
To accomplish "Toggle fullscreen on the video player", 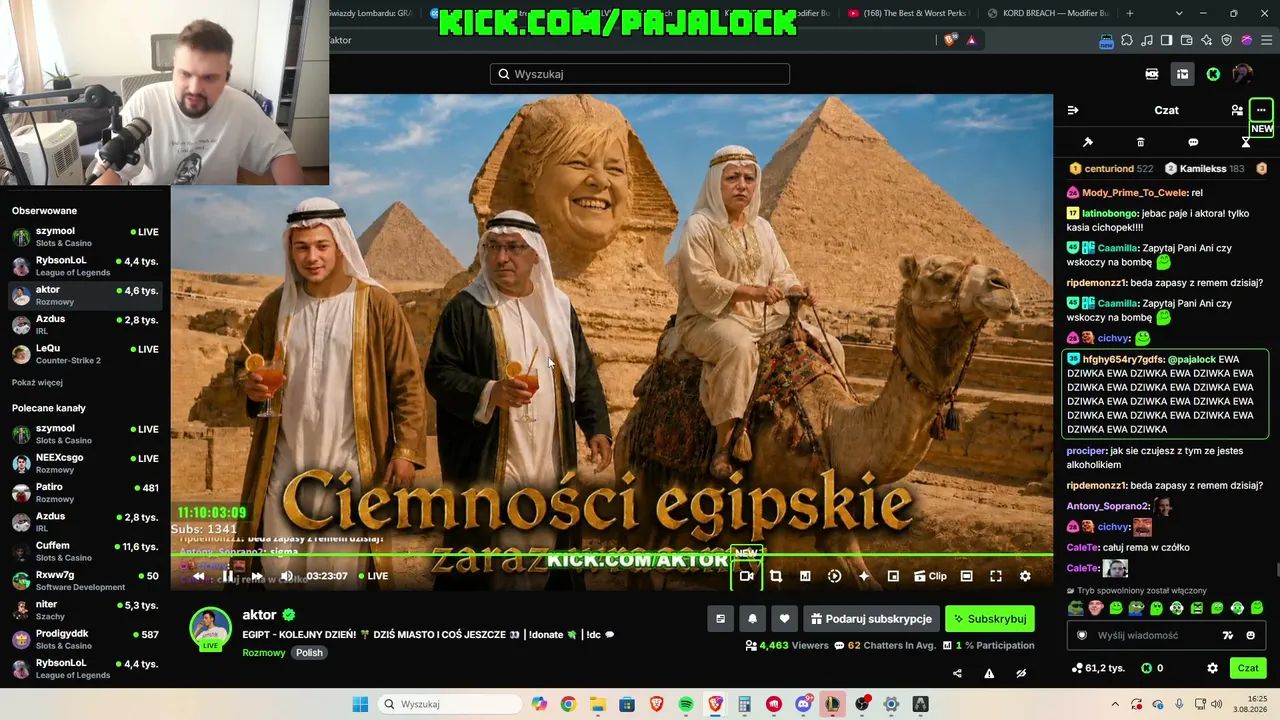I will [996, 576].
